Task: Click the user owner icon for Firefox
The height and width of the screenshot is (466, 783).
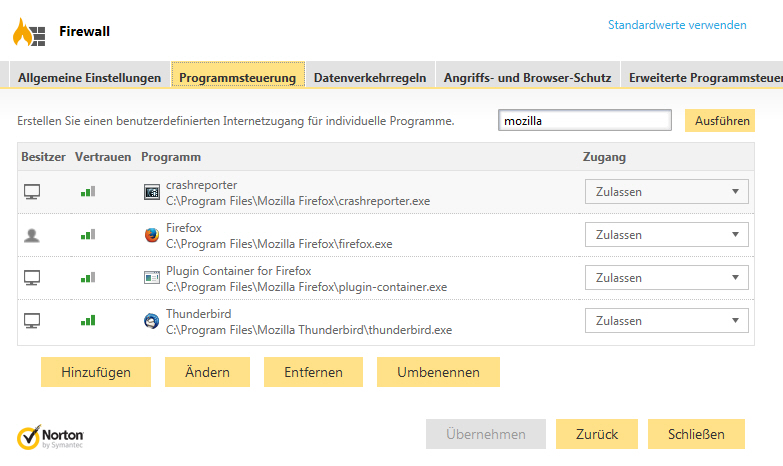Action: (32, 235)
